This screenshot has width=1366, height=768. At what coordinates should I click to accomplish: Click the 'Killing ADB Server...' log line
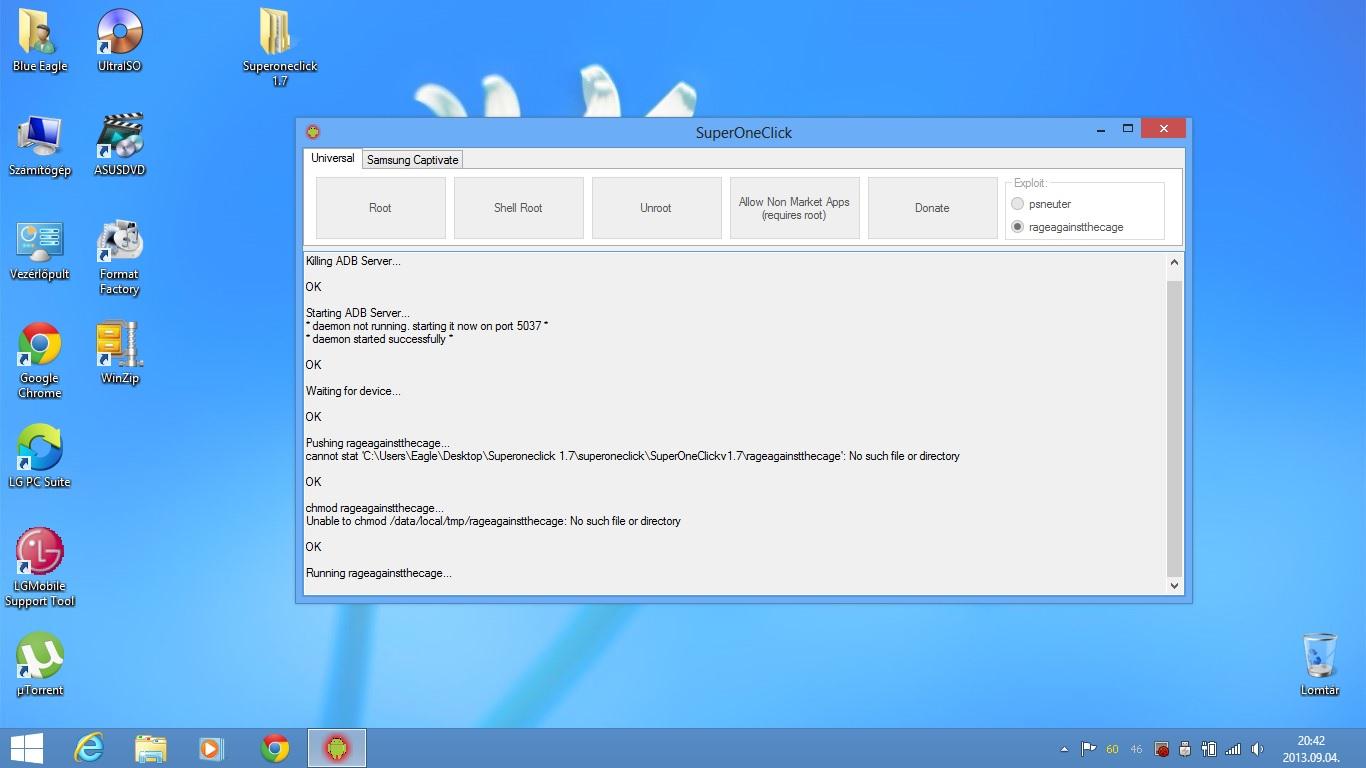click(x=353, y=261)
